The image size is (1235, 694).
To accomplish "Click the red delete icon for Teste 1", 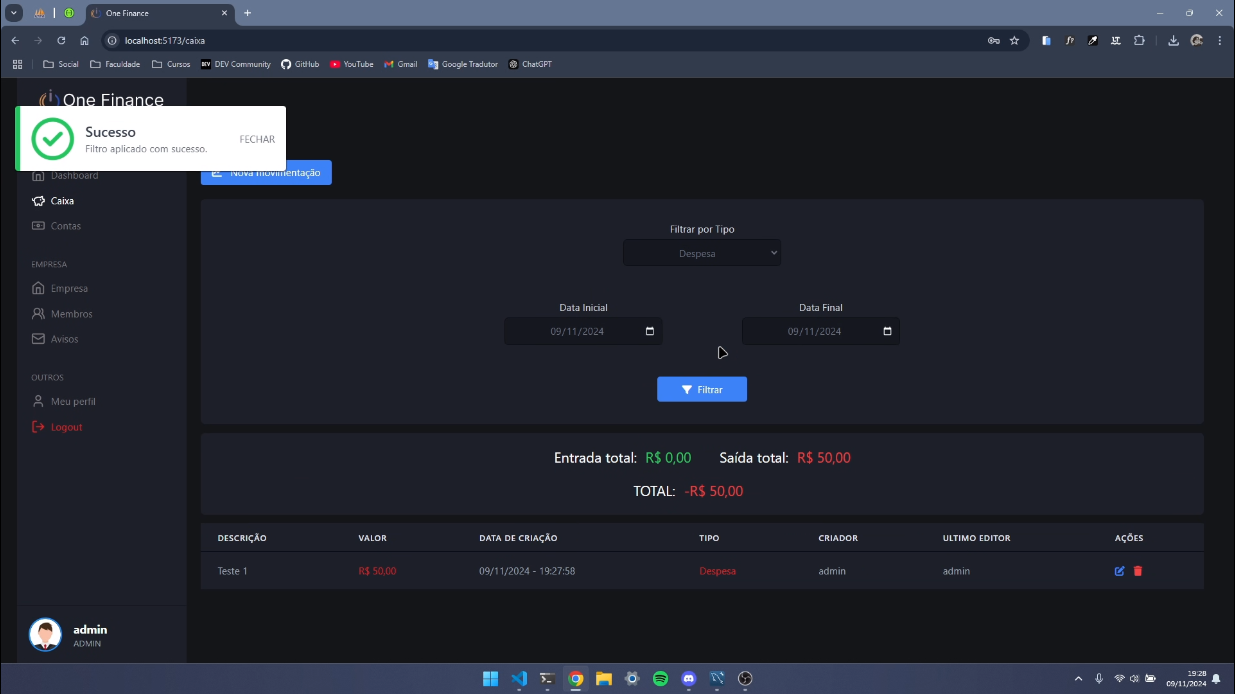I will tap(1138, 571).
